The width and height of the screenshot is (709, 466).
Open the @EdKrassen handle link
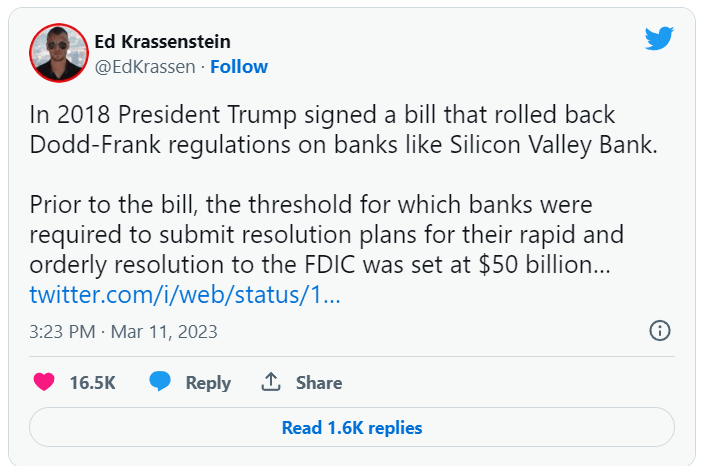[x=142, y=67]
